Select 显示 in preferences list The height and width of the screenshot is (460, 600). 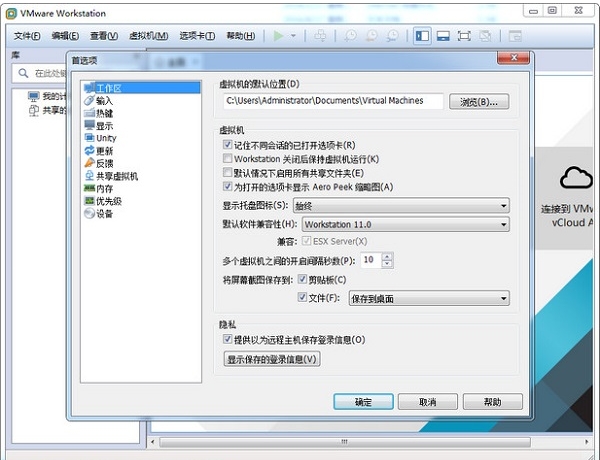coord(99,126)
